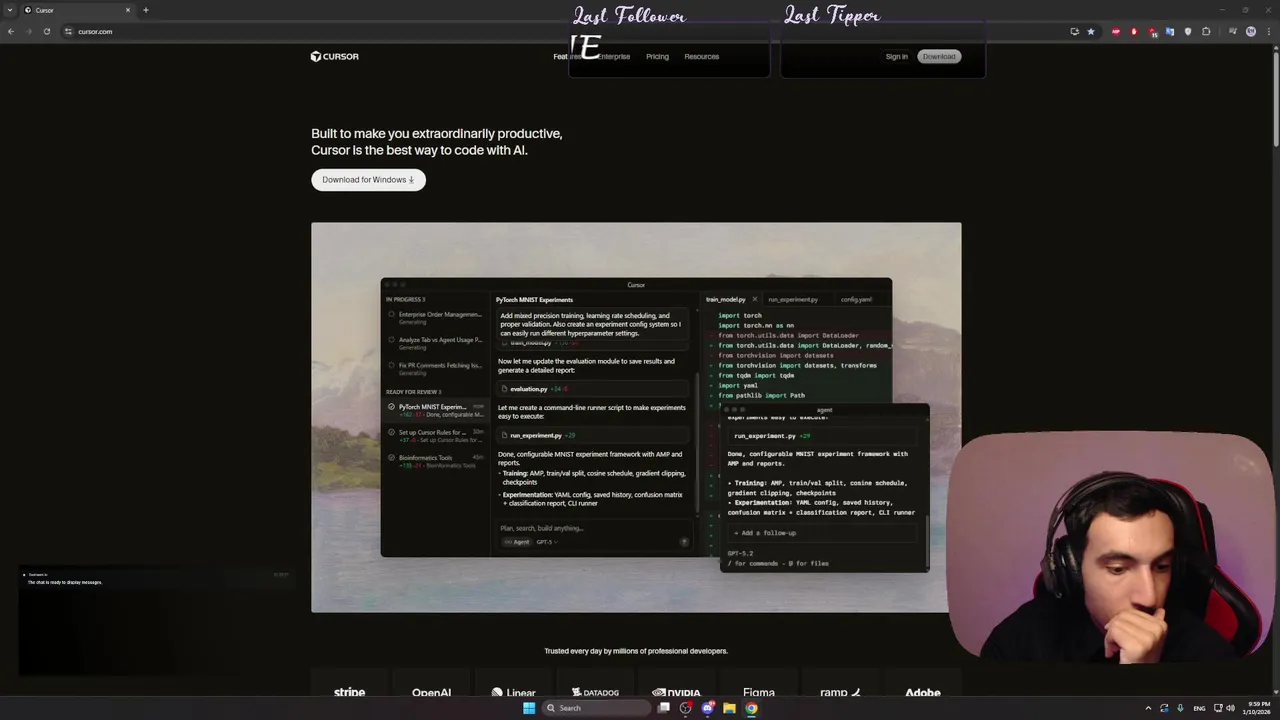Screen dimensions: 1280x720
Task: Click the page vertical scrollbar
Action: coord(1275,100)
